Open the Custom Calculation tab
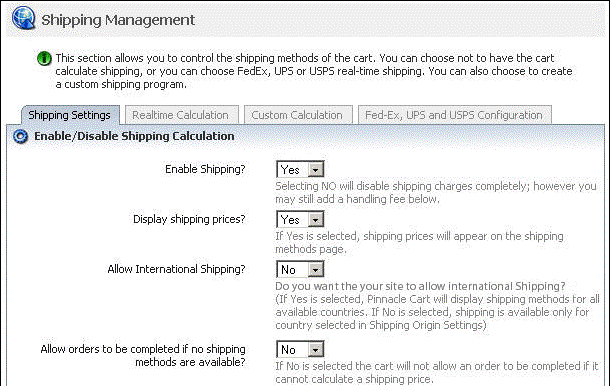Image resolution: width=610 pixels, height=386 pixels. point(297,115)
